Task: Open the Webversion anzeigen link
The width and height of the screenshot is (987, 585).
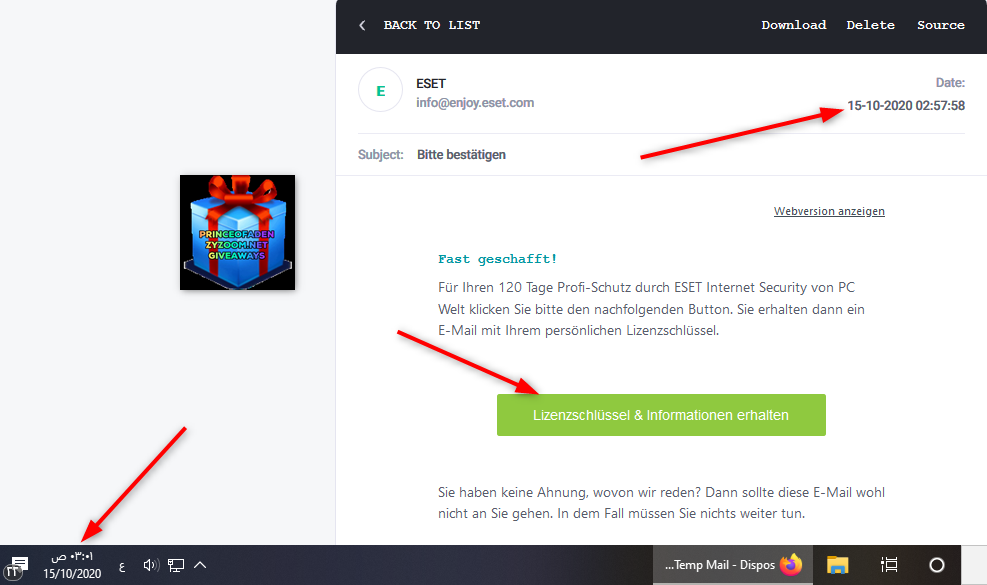Action: click(829, 211)
